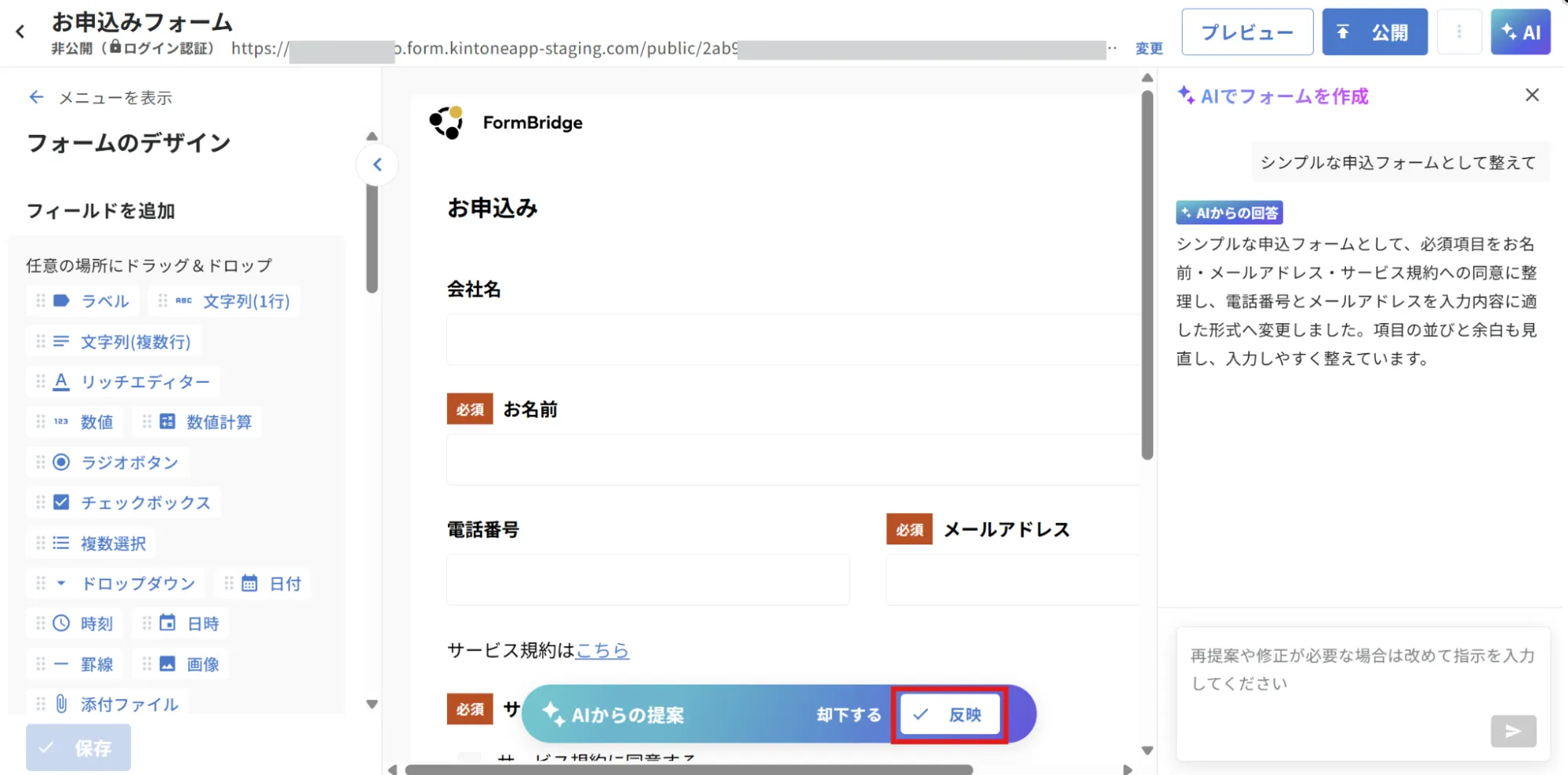Click the お名前 input field
This screenshot has width=1568, height=775.
click(x=793, y=460)
